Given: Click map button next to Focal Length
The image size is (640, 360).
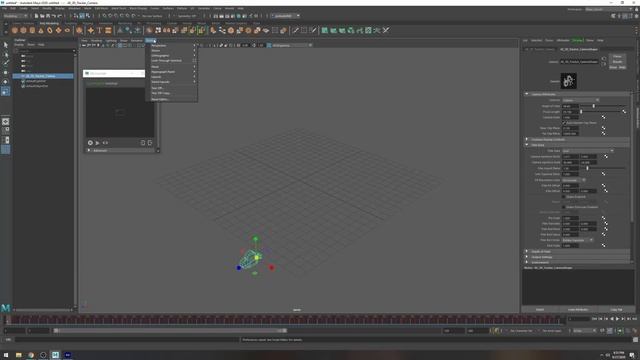Looking at the screenshot, I should click(x=624, y=111).
